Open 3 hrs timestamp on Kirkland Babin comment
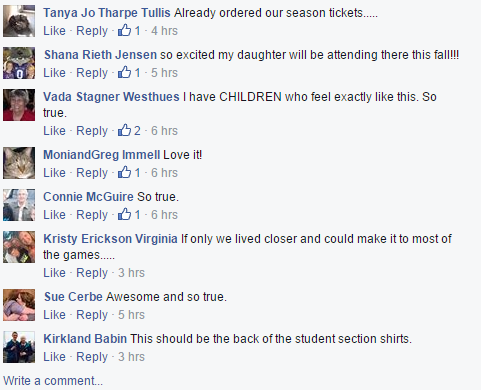Image resolution: width=481 pixels, height=390 pixels. 131,357
